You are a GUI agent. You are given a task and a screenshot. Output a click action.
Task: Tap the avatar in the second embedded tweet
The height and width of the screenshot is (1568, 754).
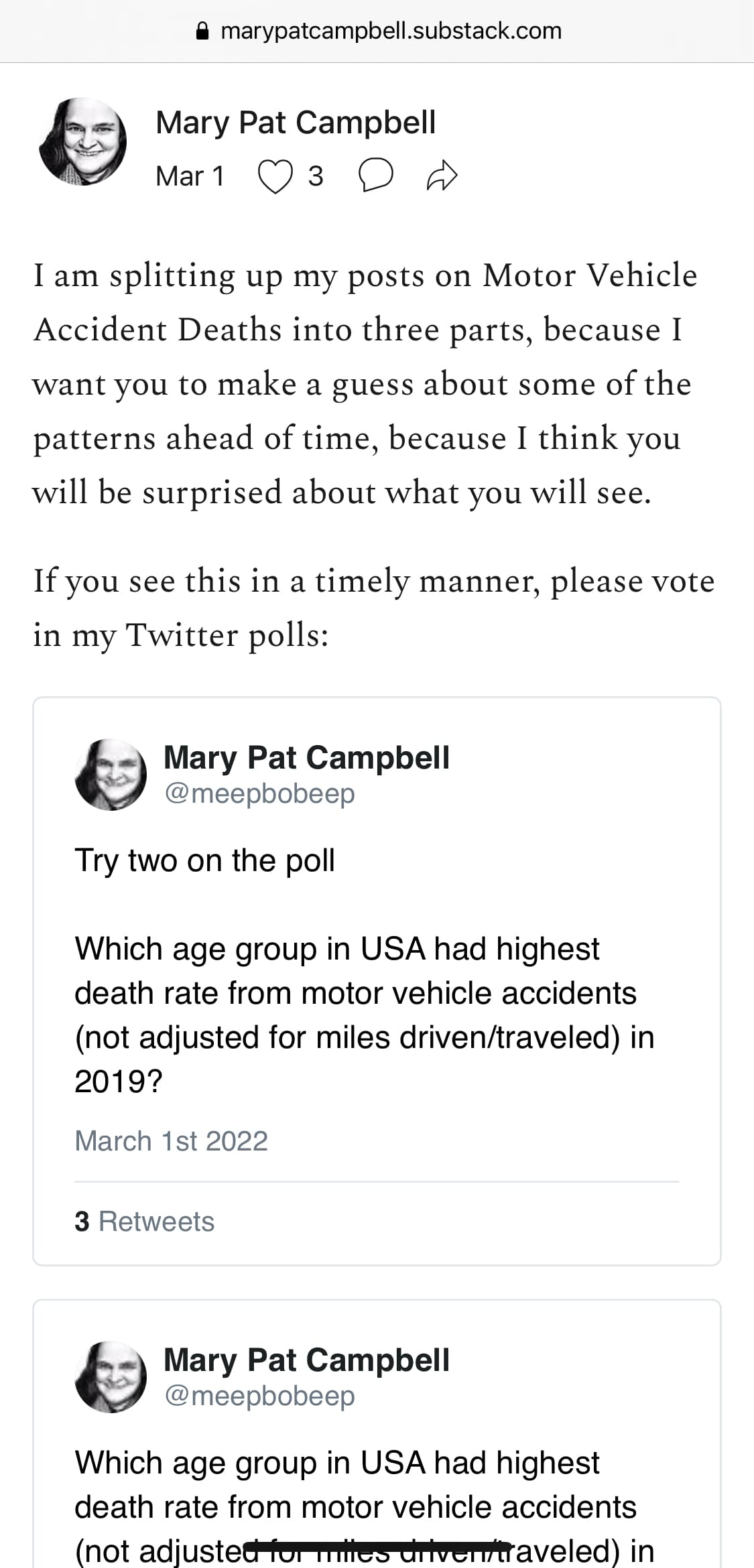[111, 1377]
